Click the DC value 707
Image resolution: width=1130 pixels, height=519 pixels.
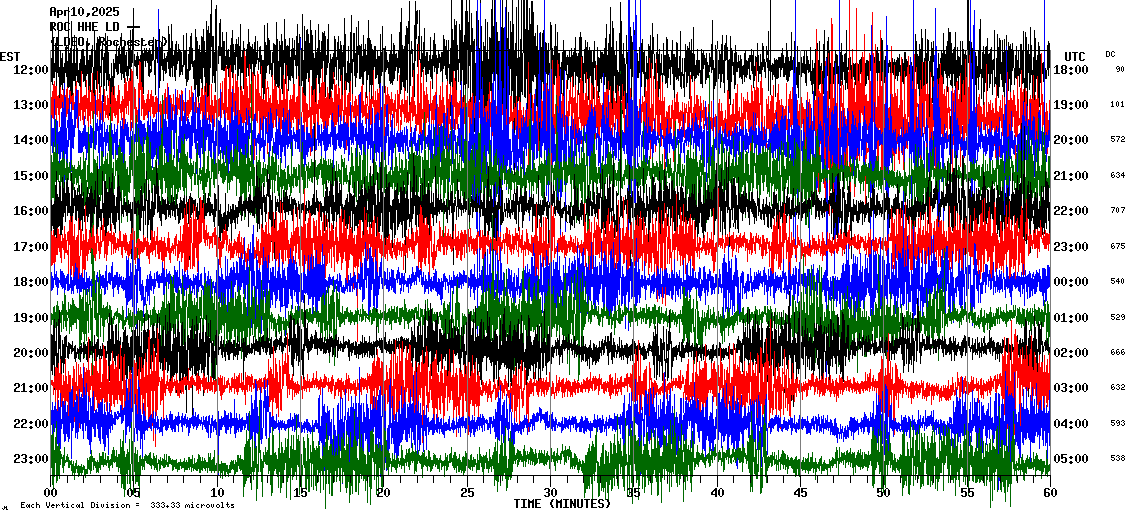1118,211
